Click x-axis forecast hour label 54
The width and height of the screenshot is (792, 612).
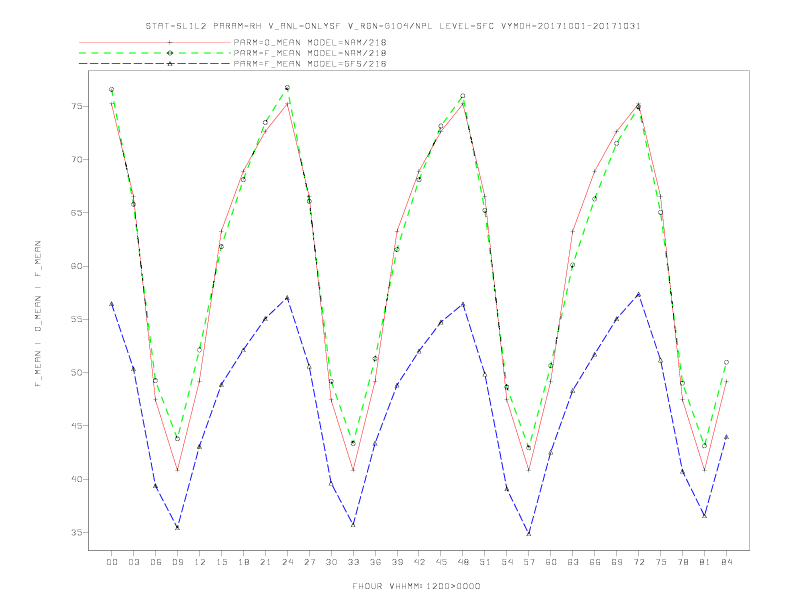[507, 562]
